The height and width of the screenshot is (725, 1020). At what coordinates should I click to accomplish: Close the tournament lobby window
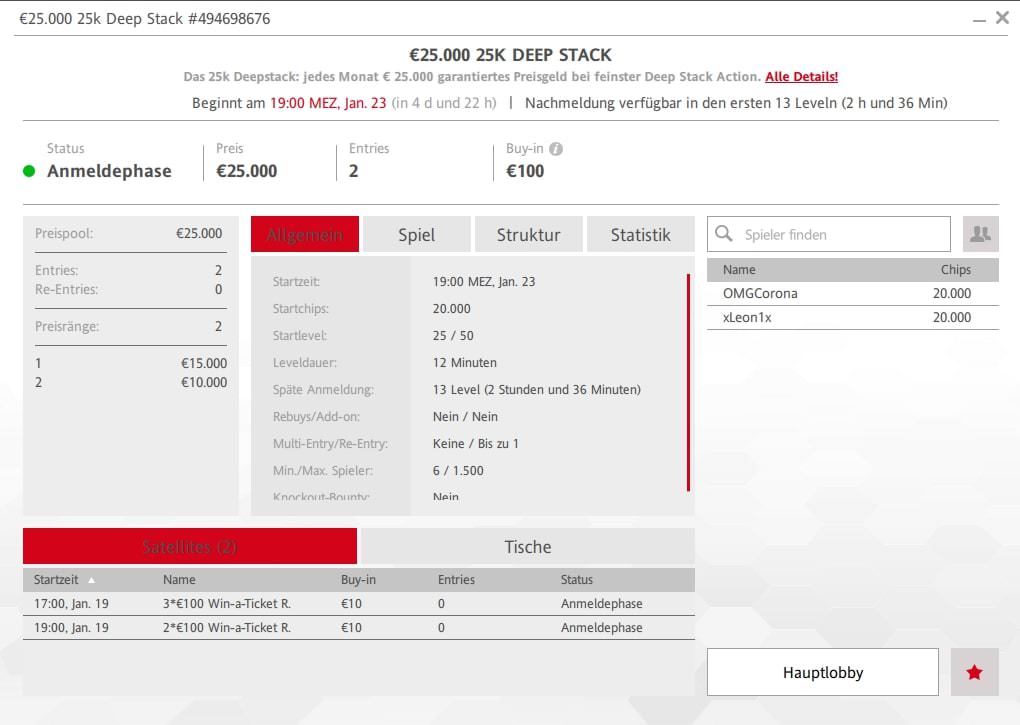pyautogui.click(x=1002, y=18)
